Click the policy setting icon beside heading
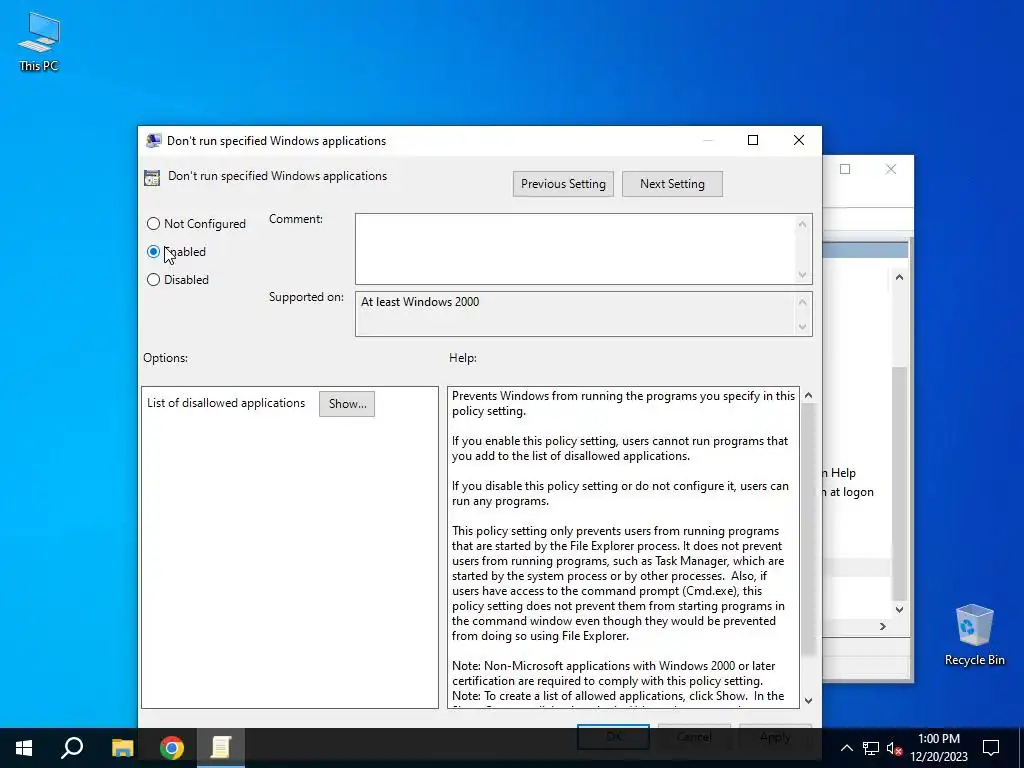This screenshot has height=768, width=1024. [x=152, y=178]
